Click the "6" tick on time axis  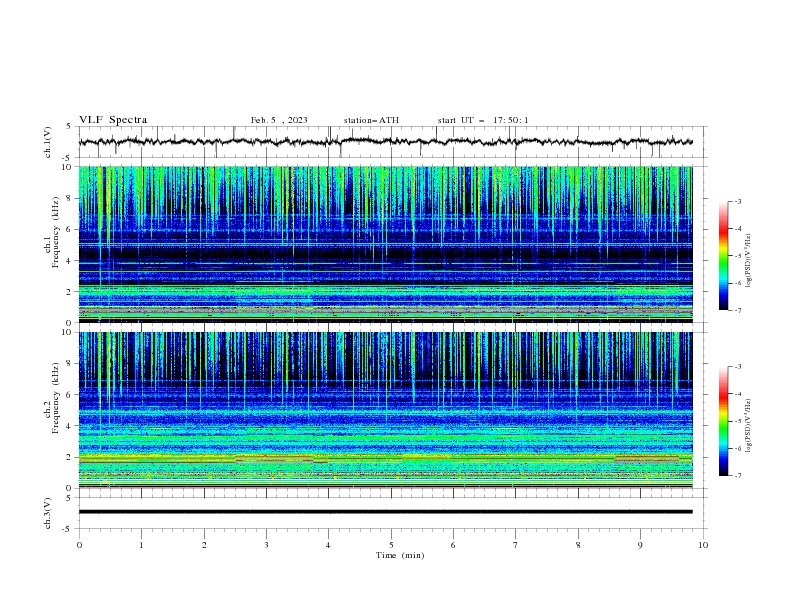pyautogui.click(x=453, y=545)
